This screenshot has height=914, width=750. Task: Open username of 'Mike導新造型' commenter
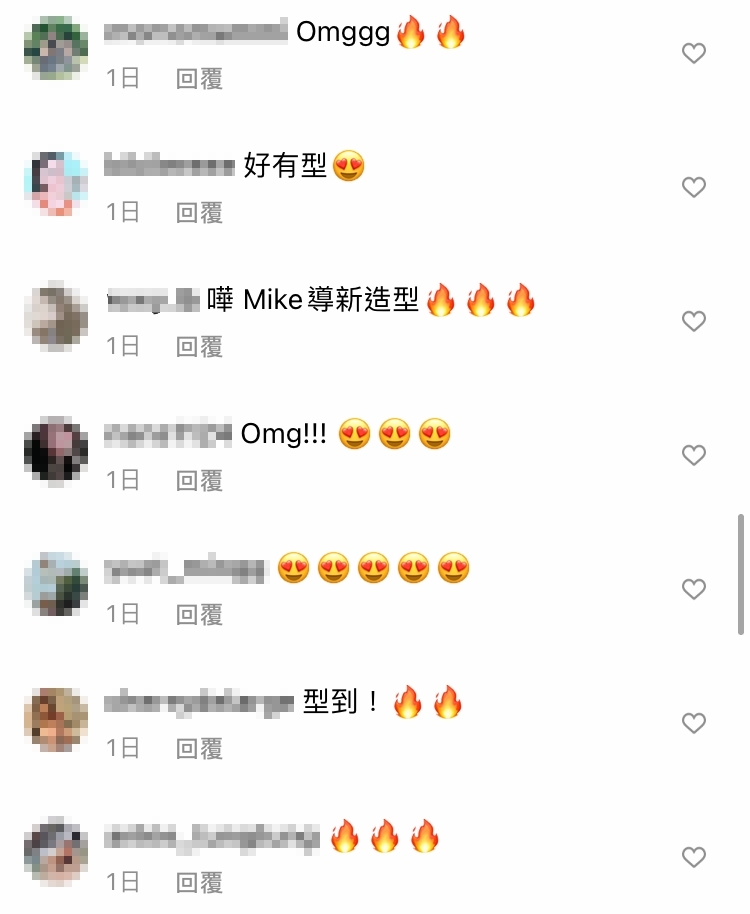pyautogui.click(x=154, y=301)
